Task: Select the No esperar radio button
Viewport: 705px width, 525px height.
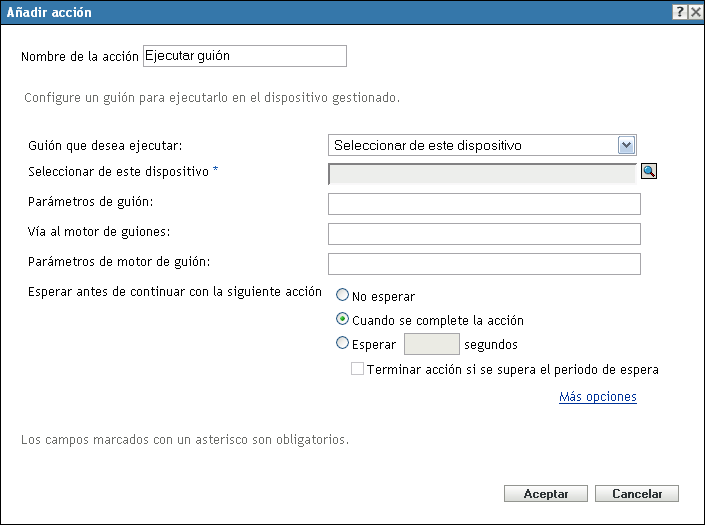Action: point(343,296)
